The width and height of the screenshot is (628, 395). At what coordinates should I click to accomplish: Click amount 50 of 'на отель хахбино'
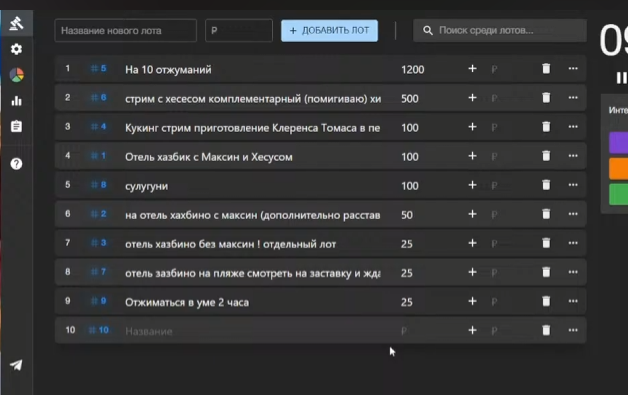pos(407,215)
